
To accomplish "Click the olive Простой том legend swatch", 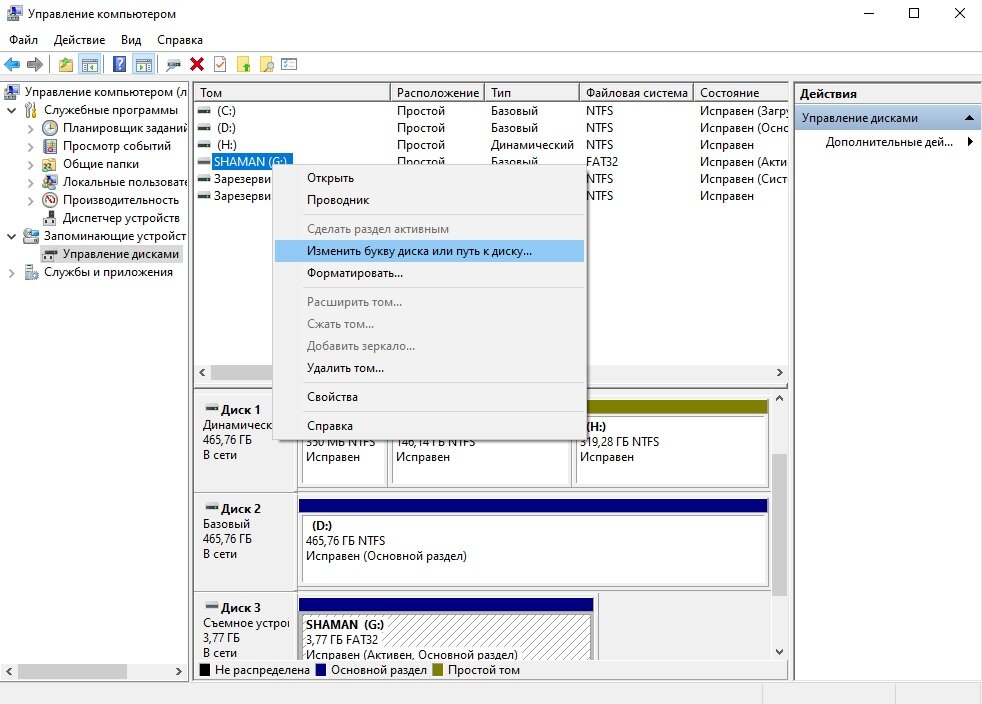I will pyautogui.click(x=437, y=670).
